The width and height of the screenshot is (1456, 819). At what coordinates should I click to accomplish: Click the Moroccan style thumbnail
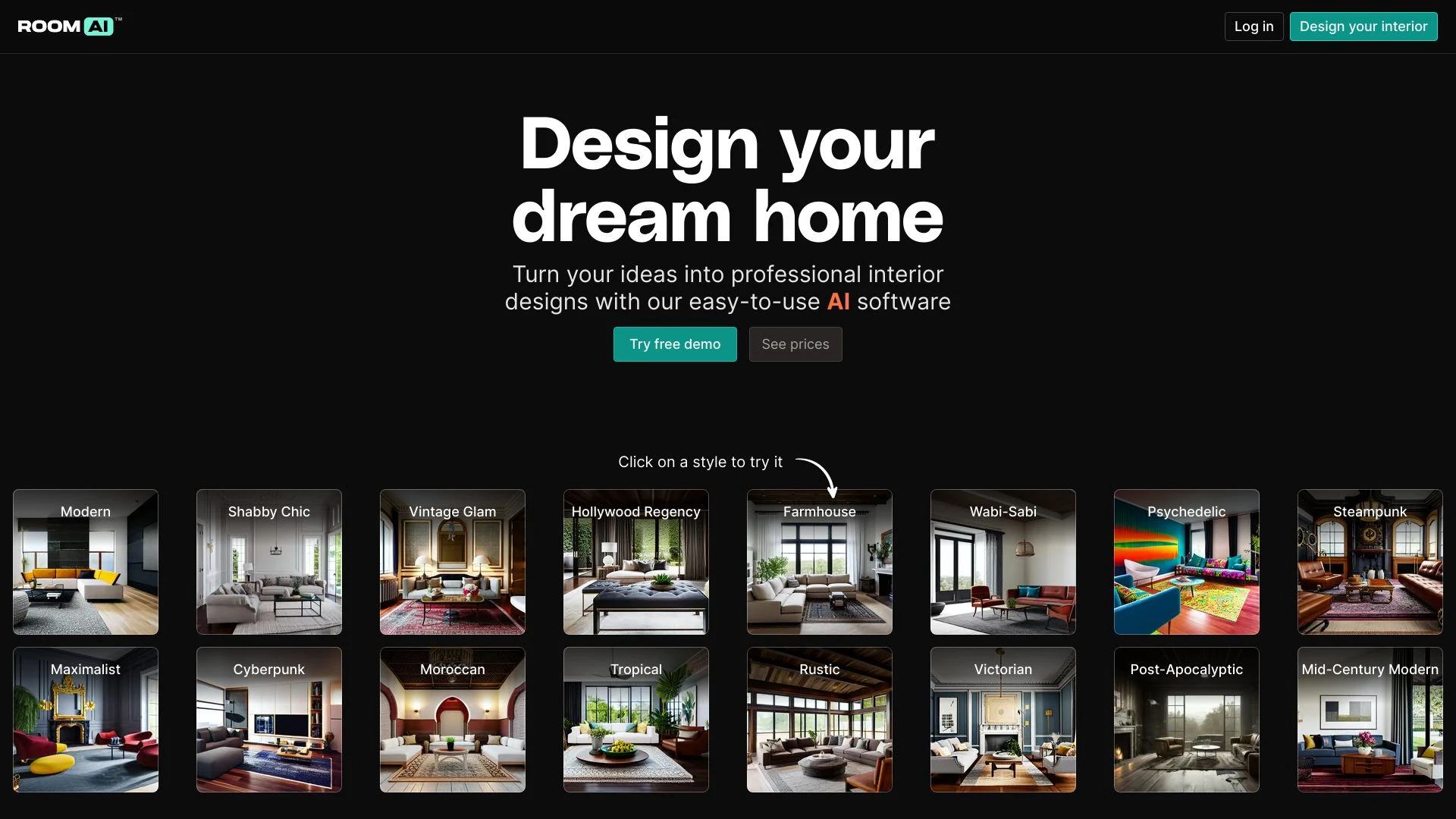click(x=452, y=719)
